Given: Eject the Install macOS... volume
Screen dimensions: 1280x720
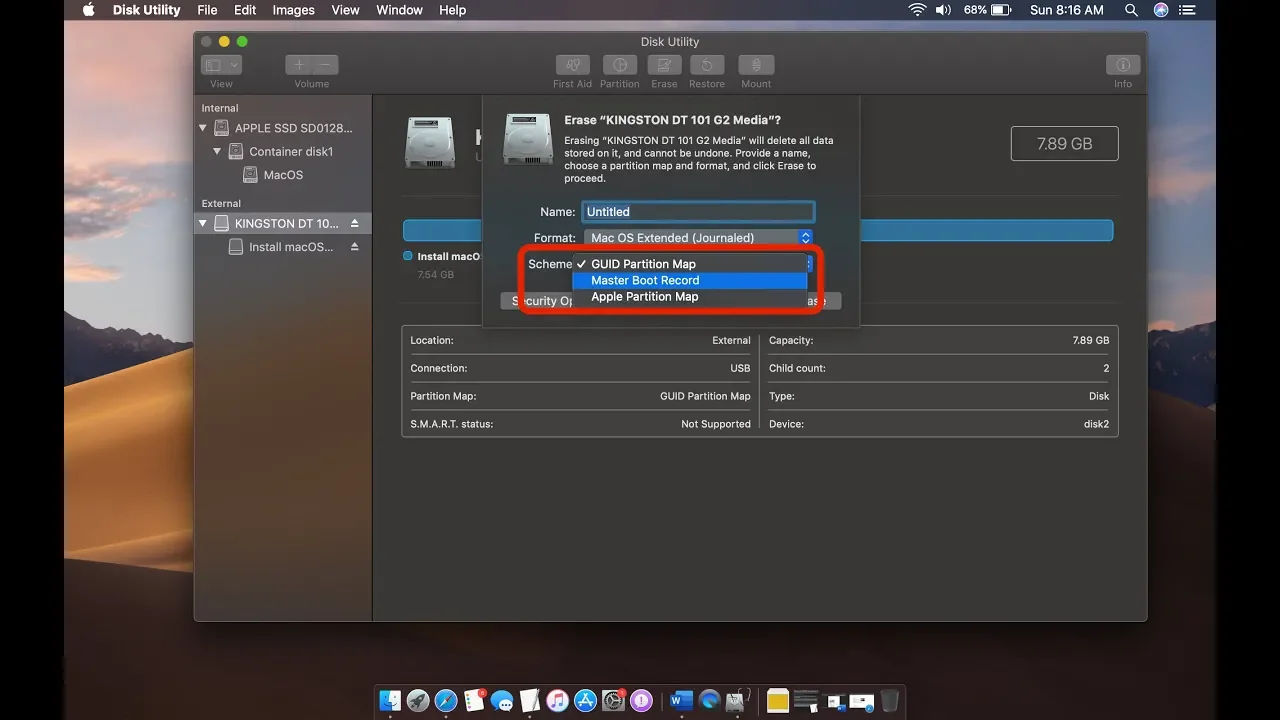Looking at the screenshot, I should (x=354, y=247).
